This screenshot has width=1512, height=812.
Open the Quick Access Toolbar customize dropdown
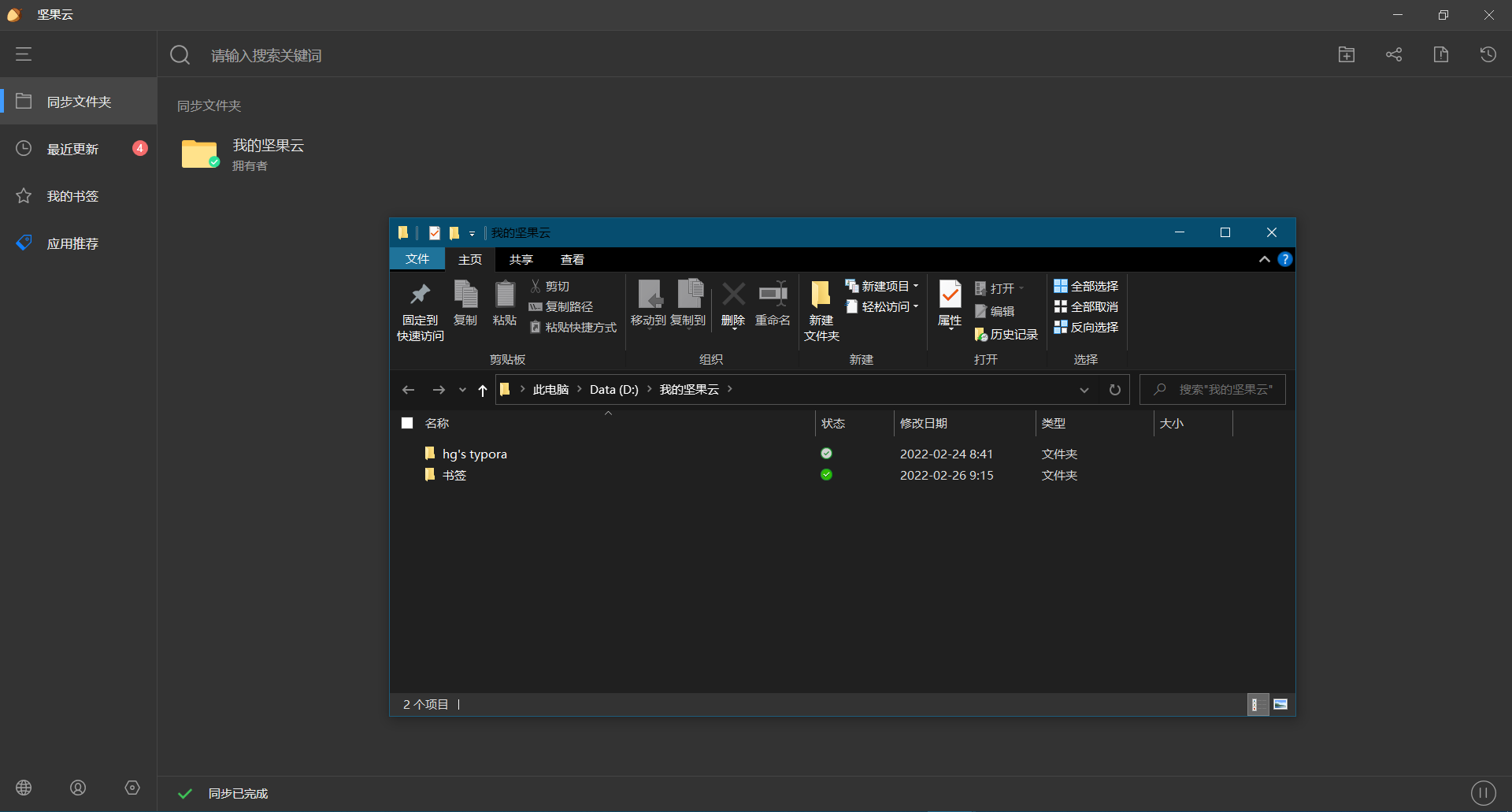click(x=472, y=233)
